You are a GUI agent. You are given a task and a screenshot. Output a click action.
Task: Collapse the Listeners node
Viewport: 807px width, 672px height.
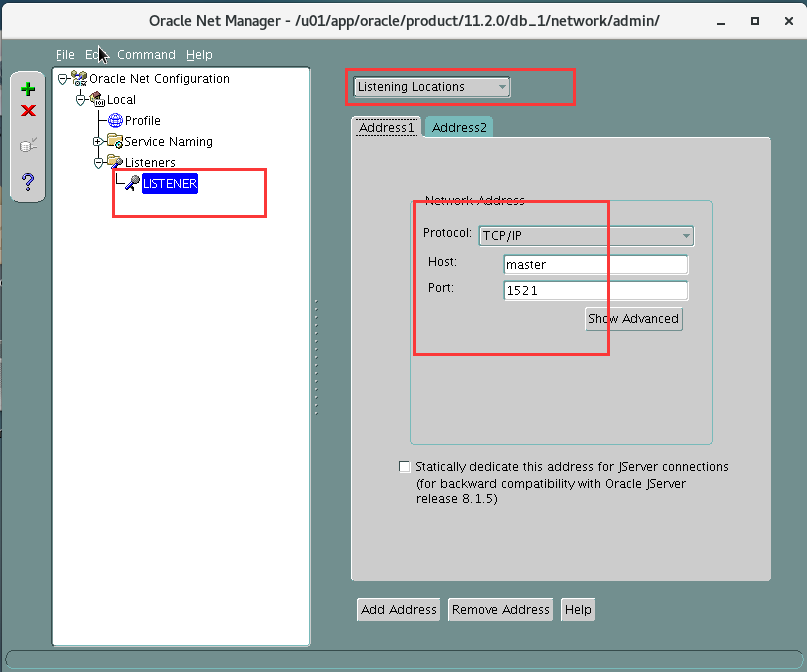point(98,163)
